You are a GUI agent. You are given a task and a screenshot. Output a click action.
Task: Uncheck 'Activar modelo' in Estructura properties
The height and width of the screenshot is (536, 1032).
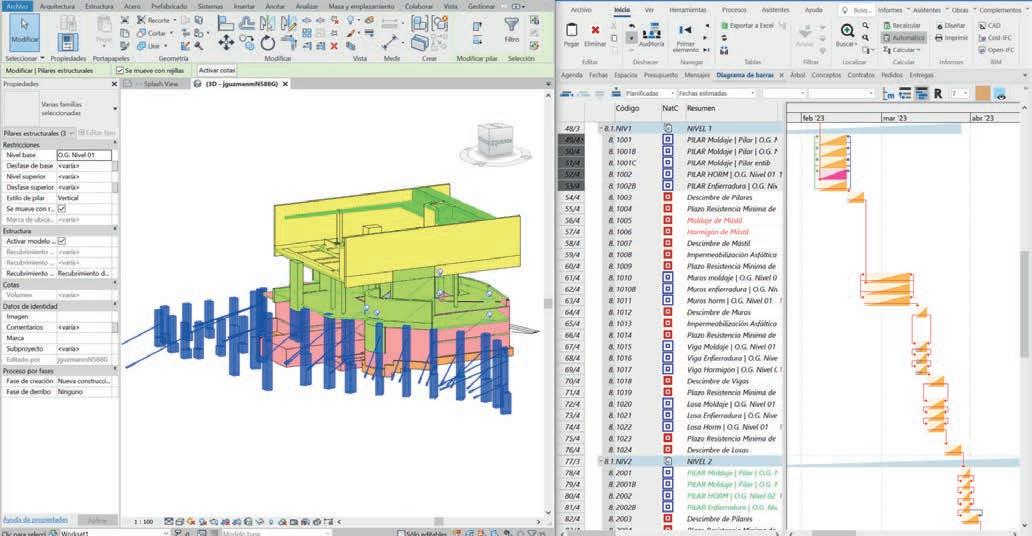[62, 241]
